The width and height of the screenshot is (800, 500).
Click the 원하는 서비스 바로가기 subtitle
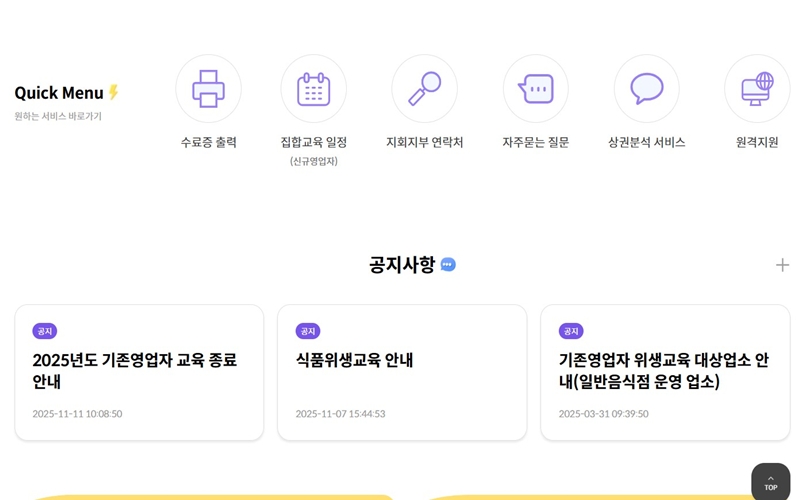(x=58, y=116)
